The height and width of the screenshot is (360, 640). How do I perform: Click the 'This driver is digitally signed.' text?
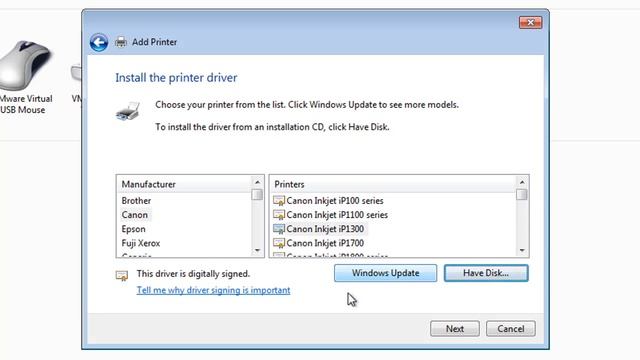point(193,274)
